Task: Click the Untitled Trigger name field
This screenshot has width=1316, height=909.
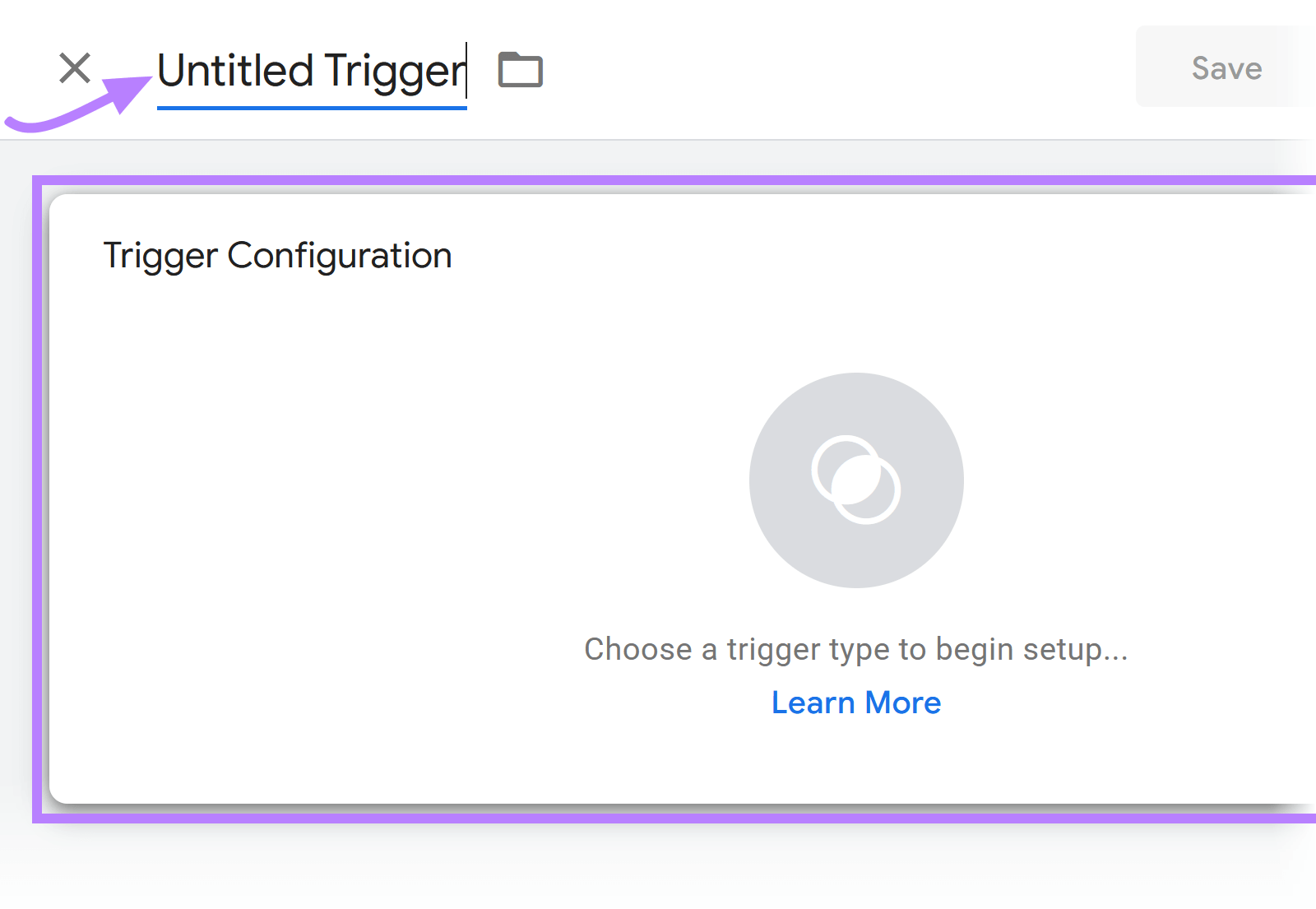Action: tap(311, 70)
